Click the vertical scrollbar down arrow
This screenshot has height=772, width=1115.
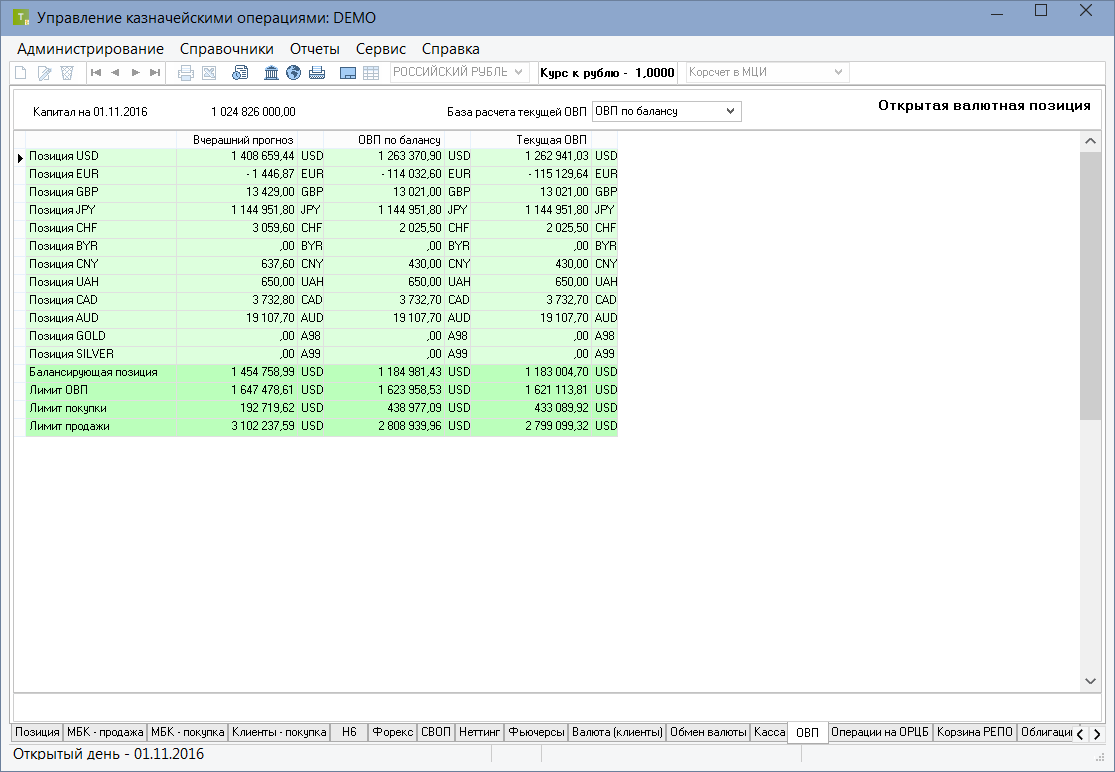(1090, 681)
